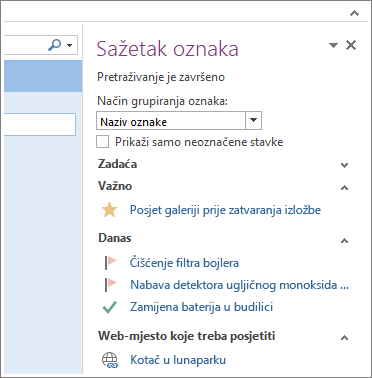Collapse the ribbon with the top chevron
This screenshot has height=378, width=372.
tap(354, 14)
